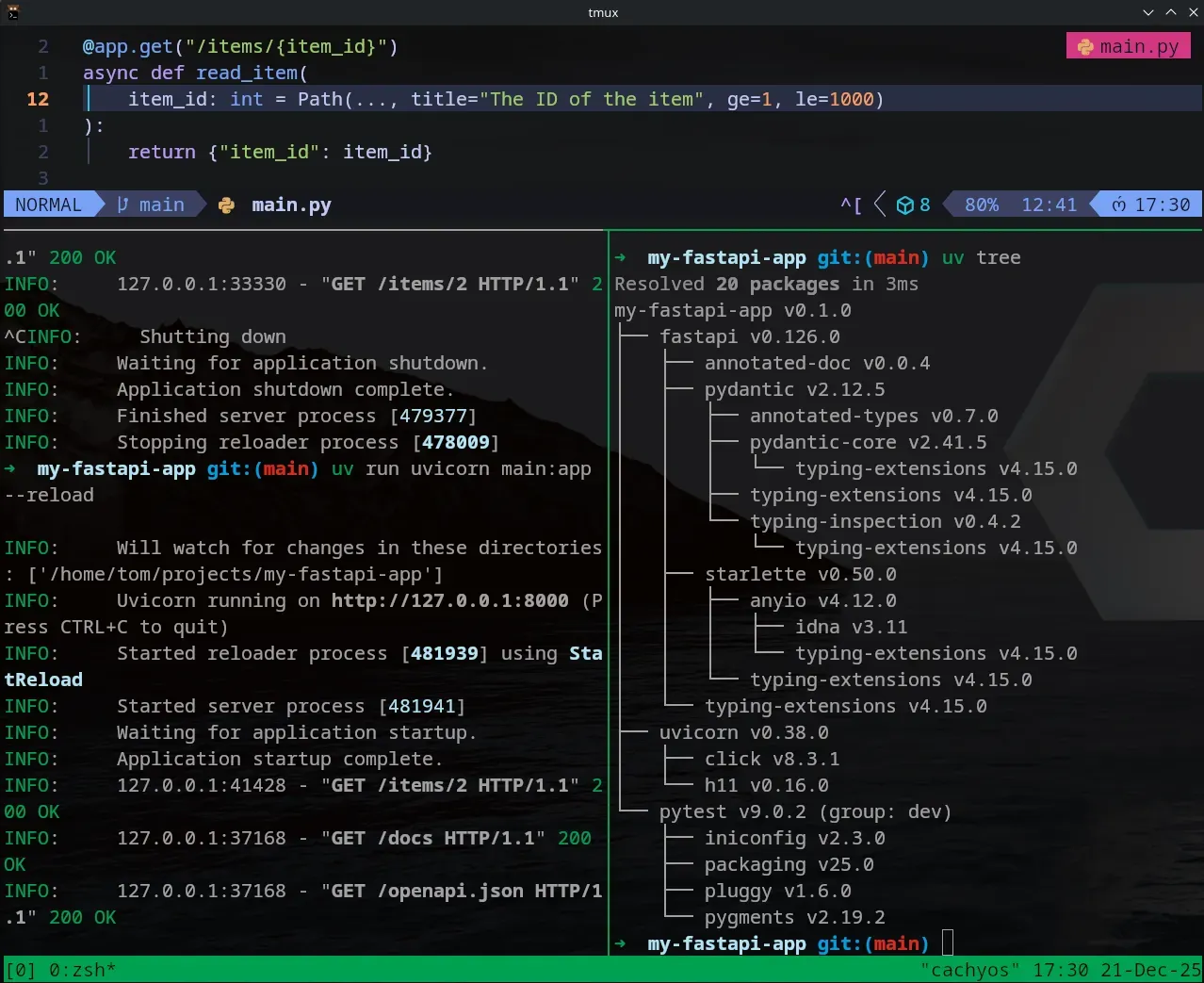Switch to the main.py buffer tab
This screenshot has height=983, width=1204.
pos(1129,46)
